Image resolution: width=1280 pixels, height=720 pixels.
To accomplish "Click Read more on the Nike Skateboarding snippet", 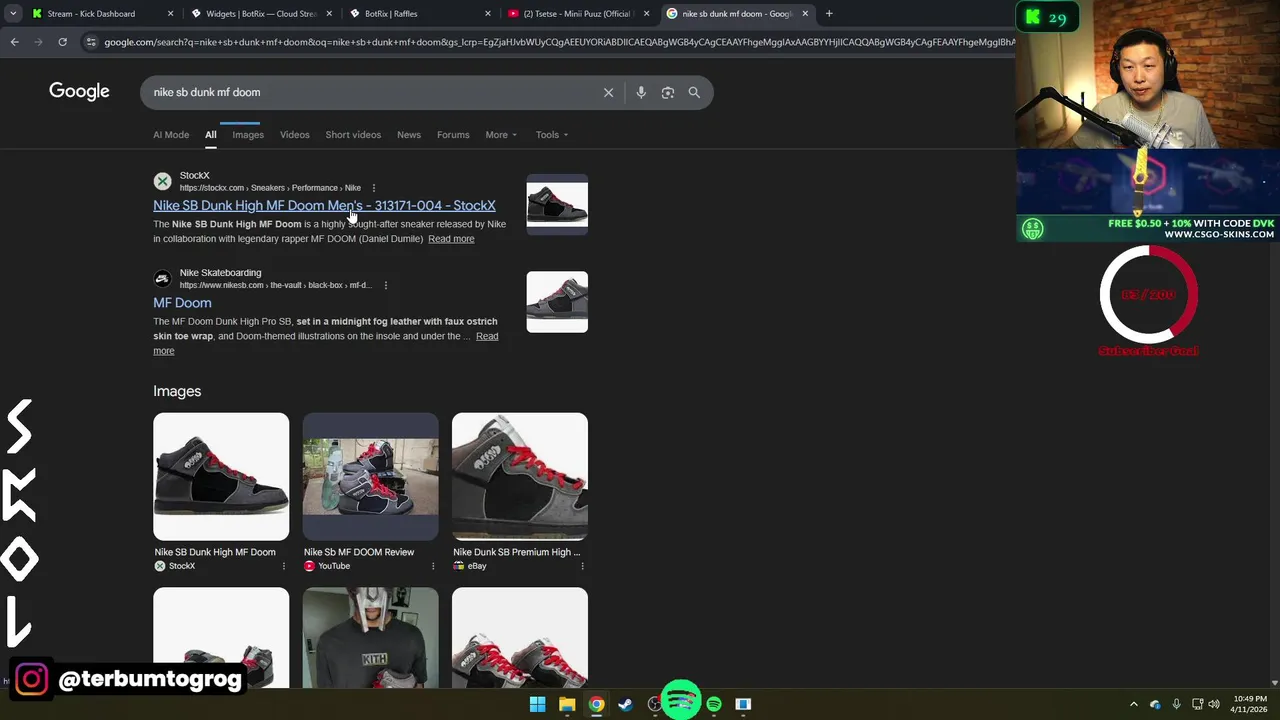I will 487,336.
